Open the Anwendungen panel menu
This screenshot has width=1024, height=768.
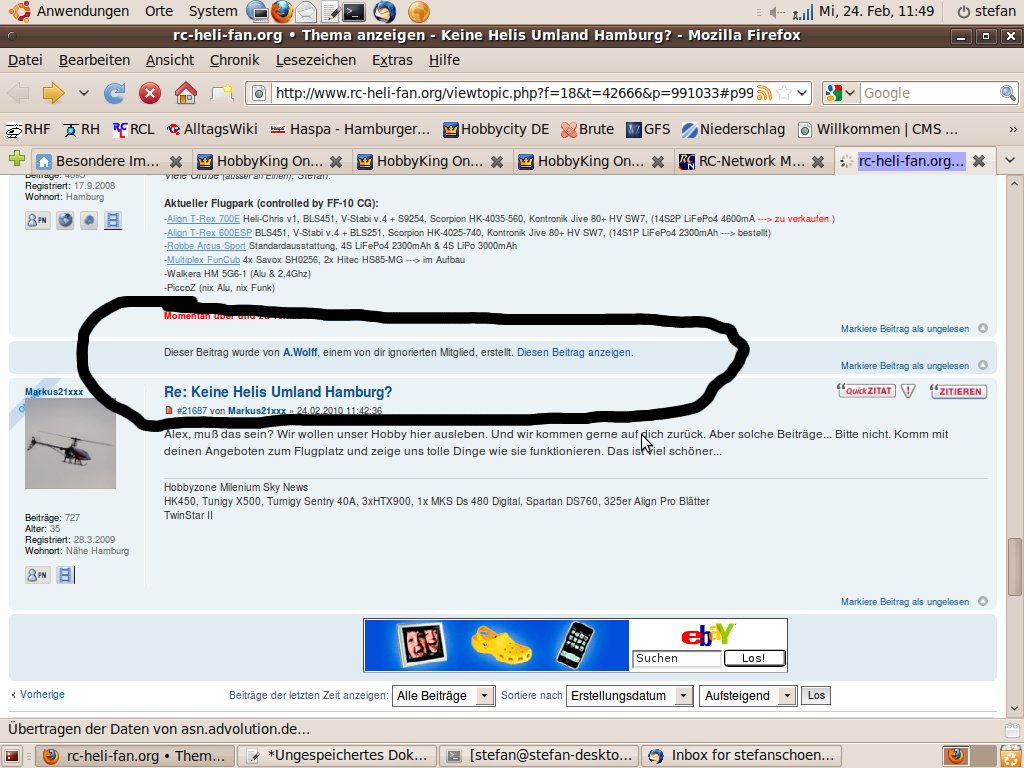coord(83,11)
